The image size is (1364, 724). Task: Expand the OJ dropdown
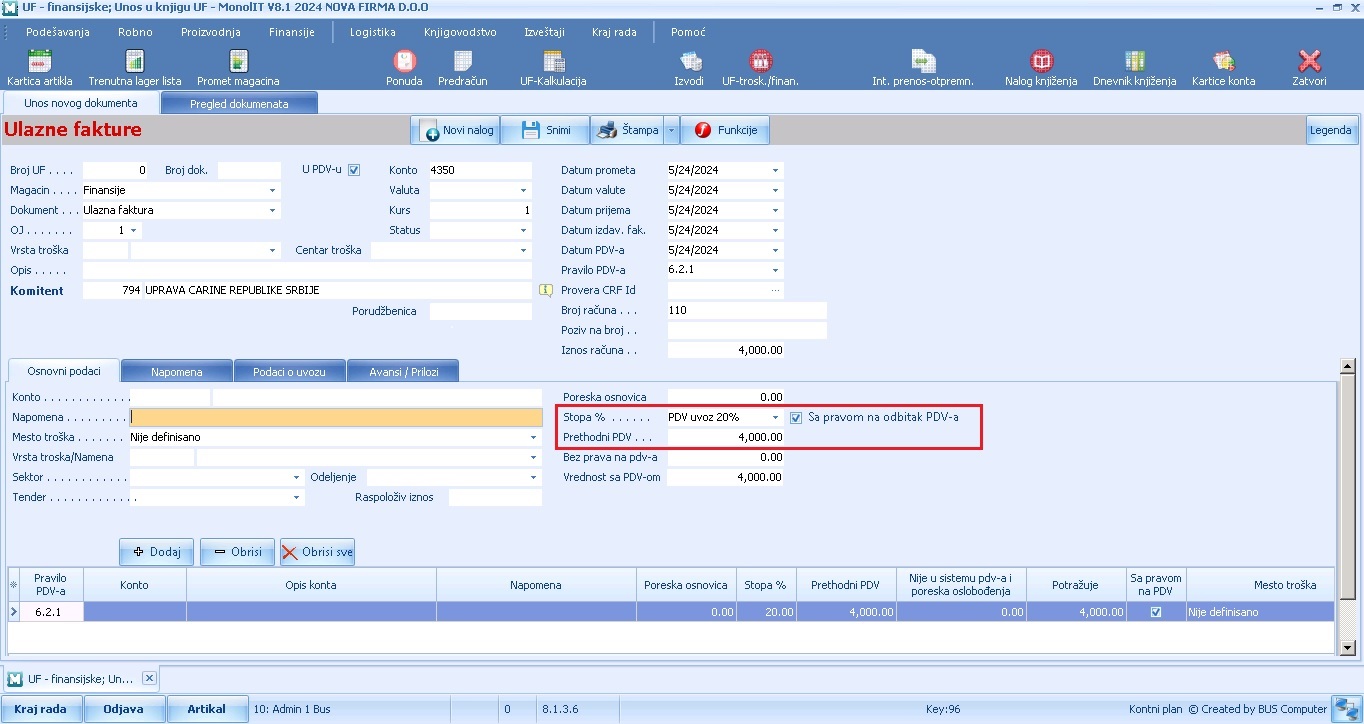(x=134, y=230)
